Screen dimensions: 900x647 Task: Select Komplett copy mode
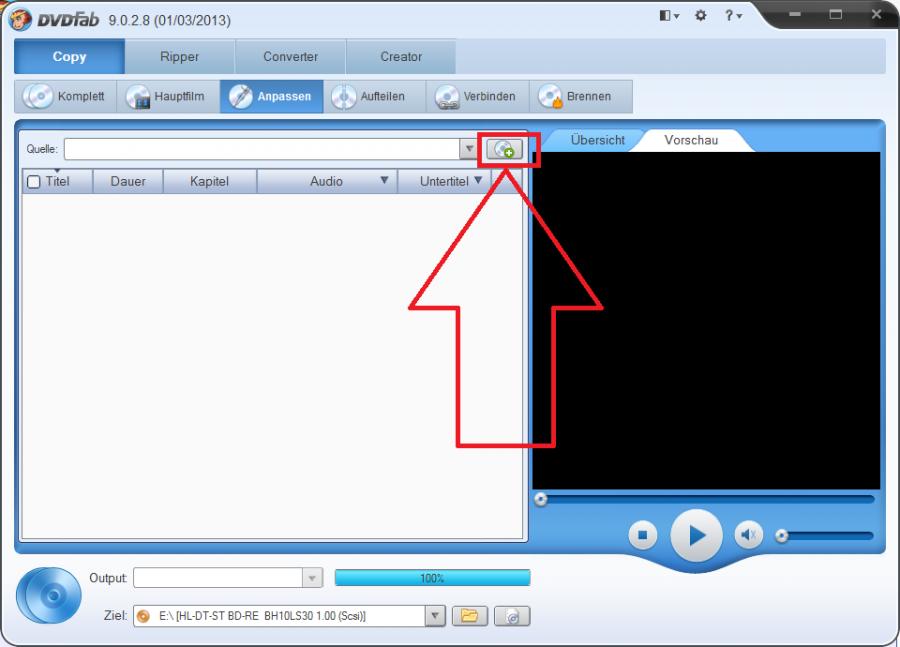[65, 96]
